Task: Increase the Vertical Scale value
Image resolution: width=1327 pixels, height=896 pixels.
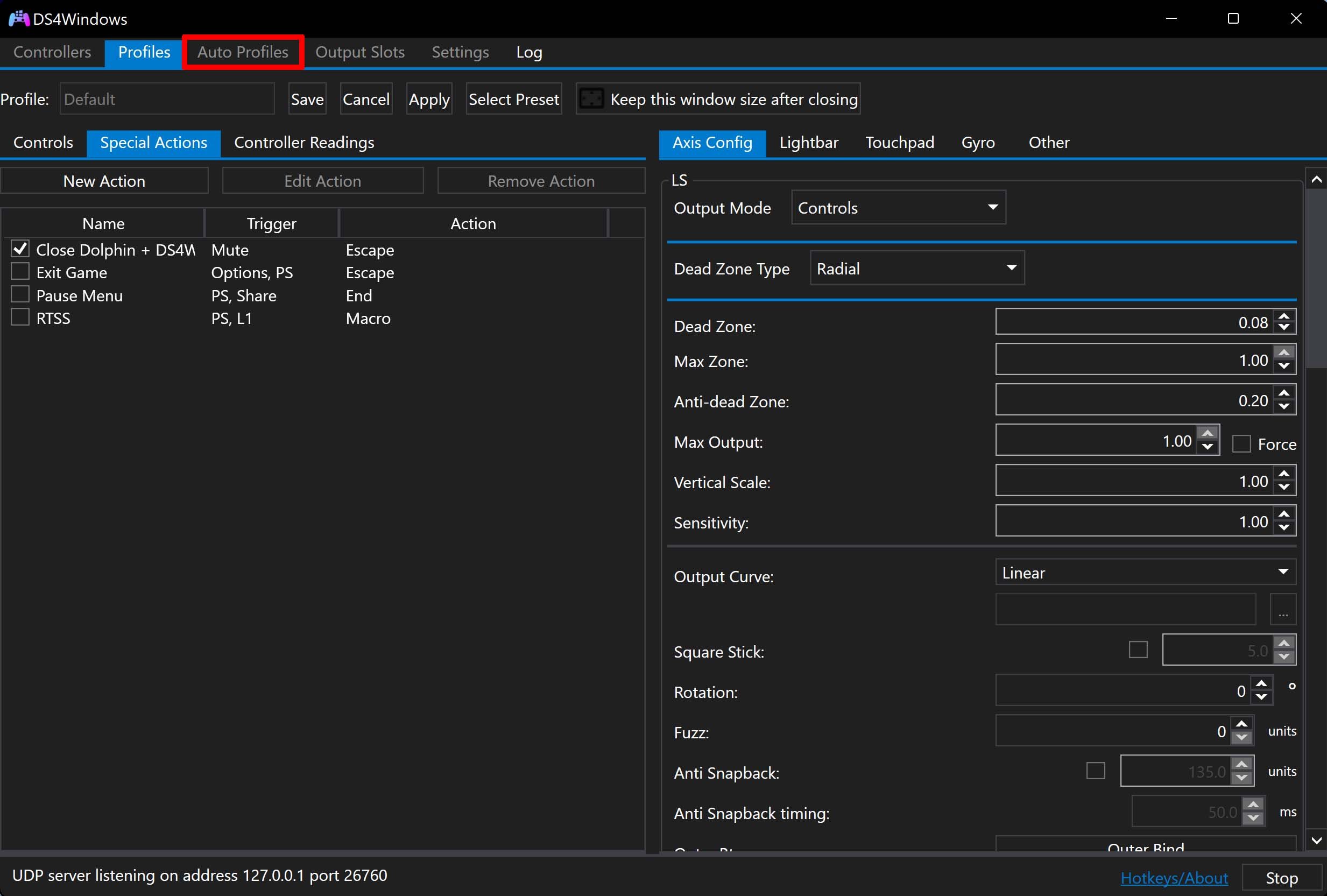Action: tap(1283, 475)
